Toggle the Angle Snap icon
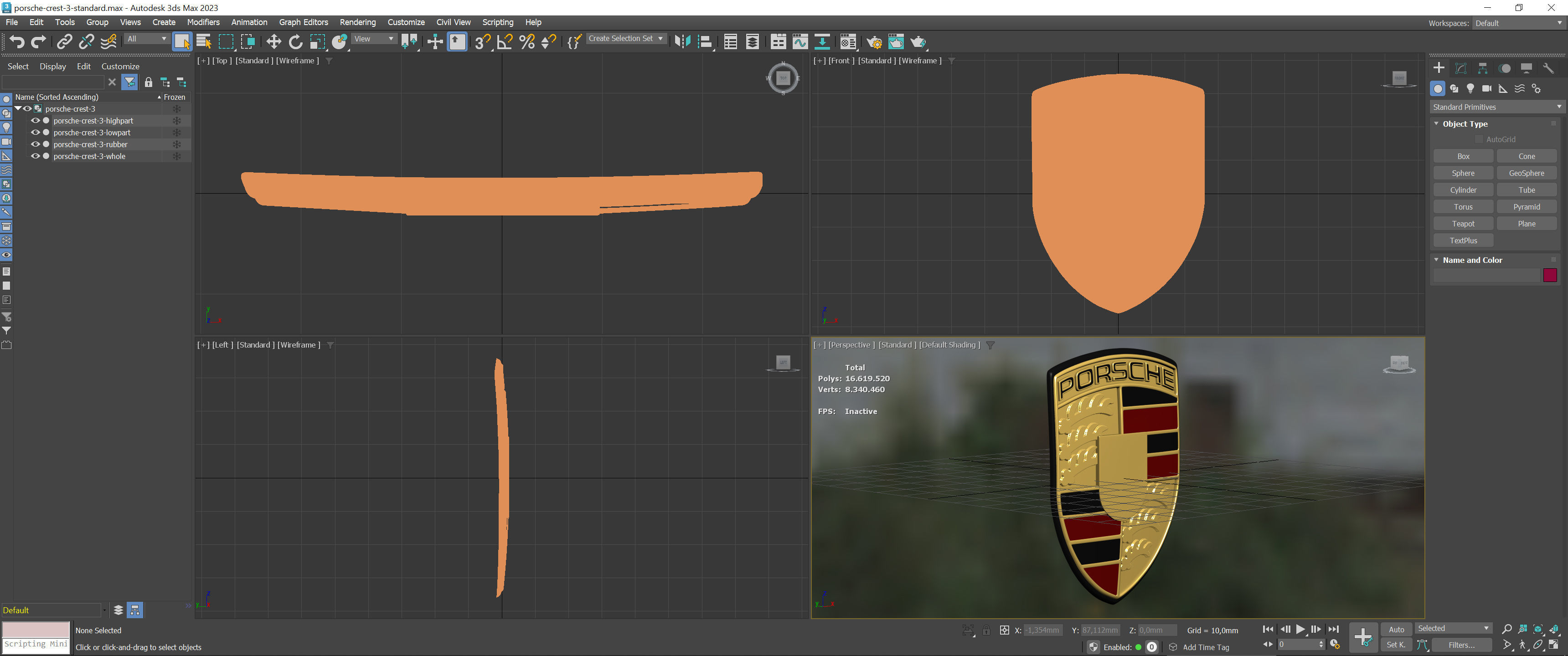The image size is (1568, 656). click(505, 42)
